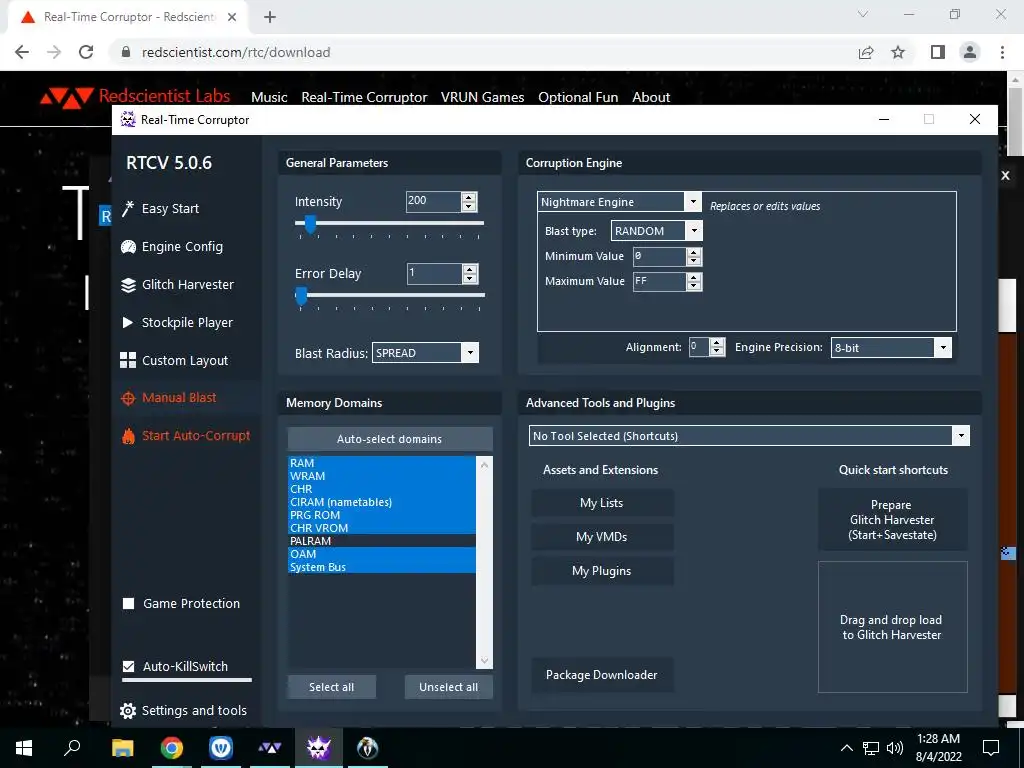Bookmark this page with the star icon
The height and width of the screenshot is (768, 1024).
tap(898, 52)
